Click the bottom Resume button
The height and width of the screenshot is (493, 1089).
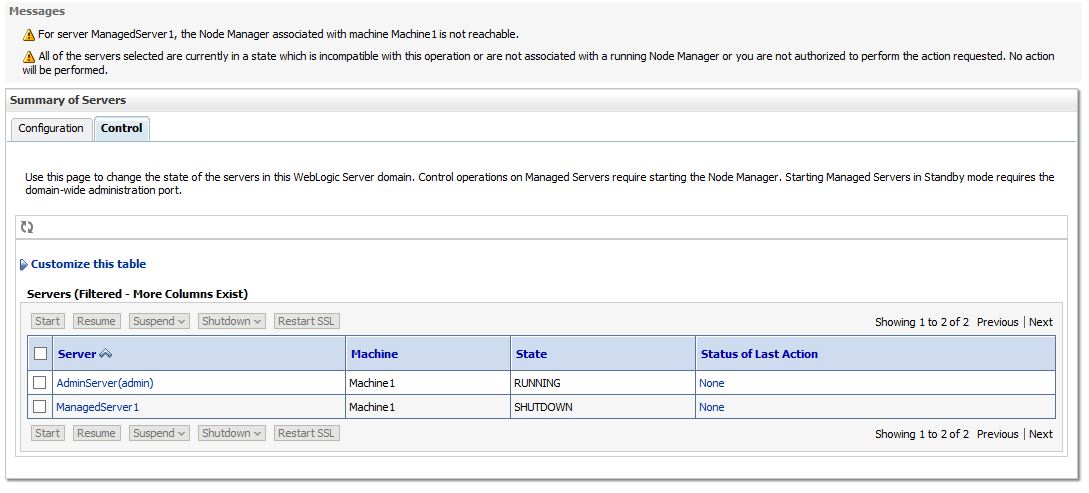(97, 433)
